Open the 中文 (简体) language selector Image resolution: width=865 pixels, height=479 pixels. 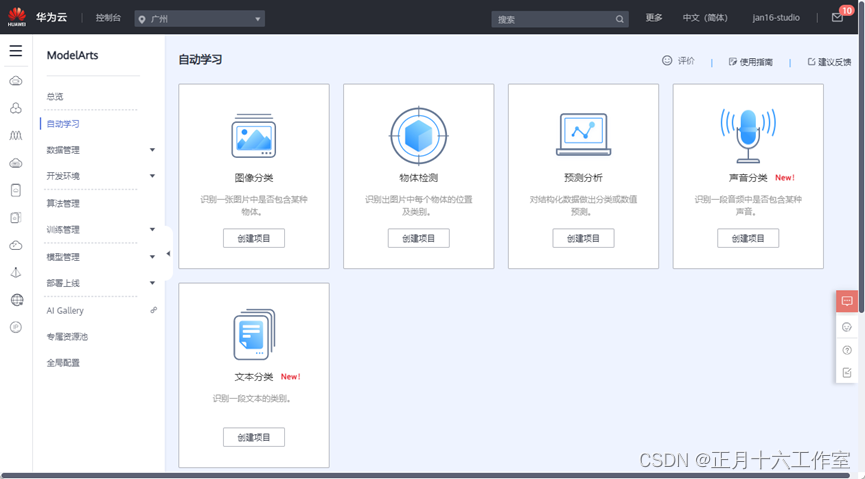click(705, 18)
